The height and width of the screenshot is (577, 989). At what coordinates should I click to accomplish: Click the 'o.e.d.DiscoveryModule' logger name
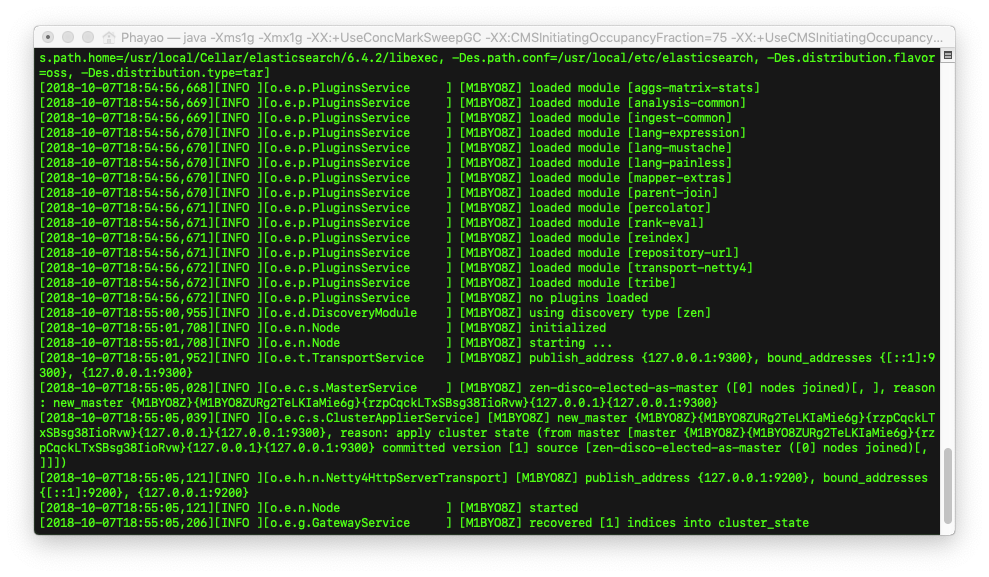(343, 313)
